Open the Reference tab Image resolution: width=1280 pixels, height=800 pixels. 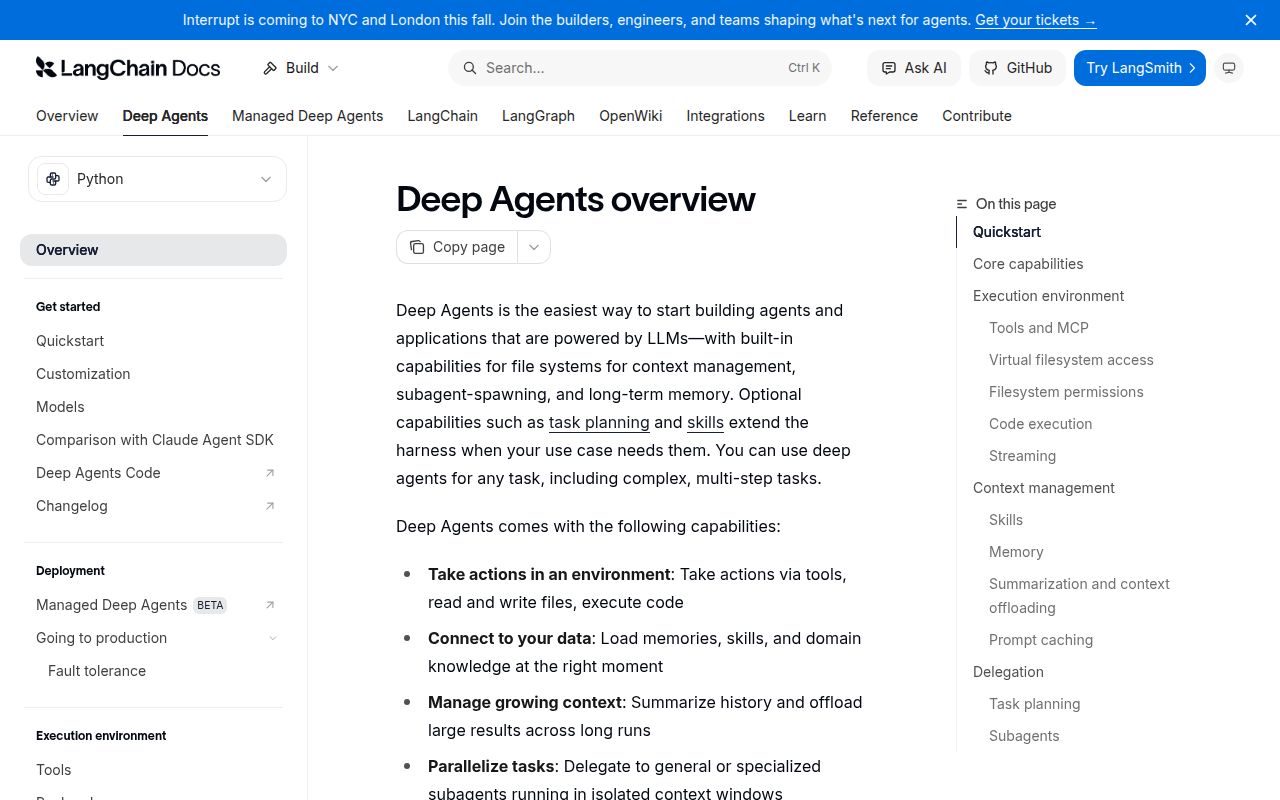point(884,116)
